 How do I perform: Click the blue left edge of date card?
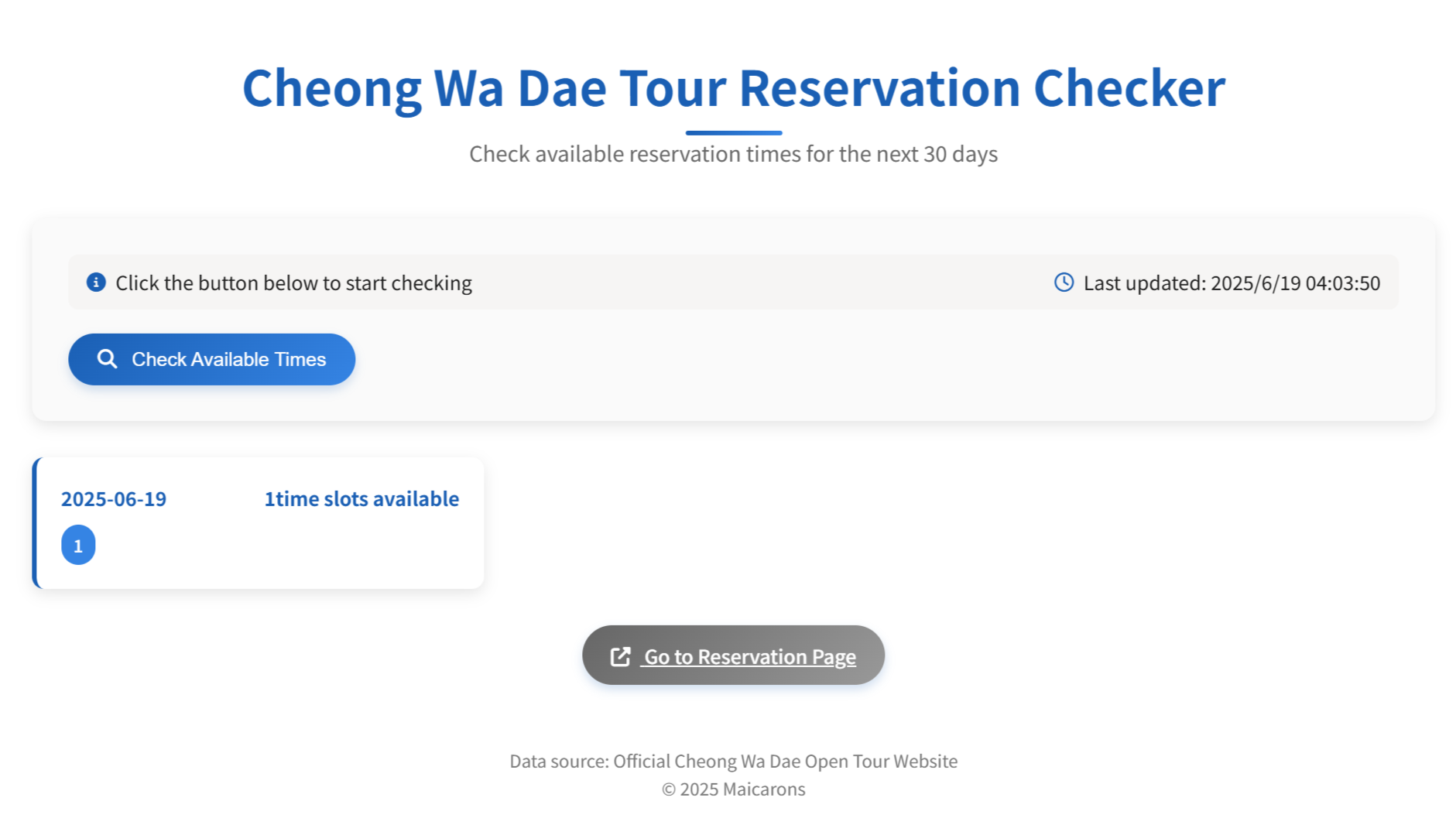(34, 523)
